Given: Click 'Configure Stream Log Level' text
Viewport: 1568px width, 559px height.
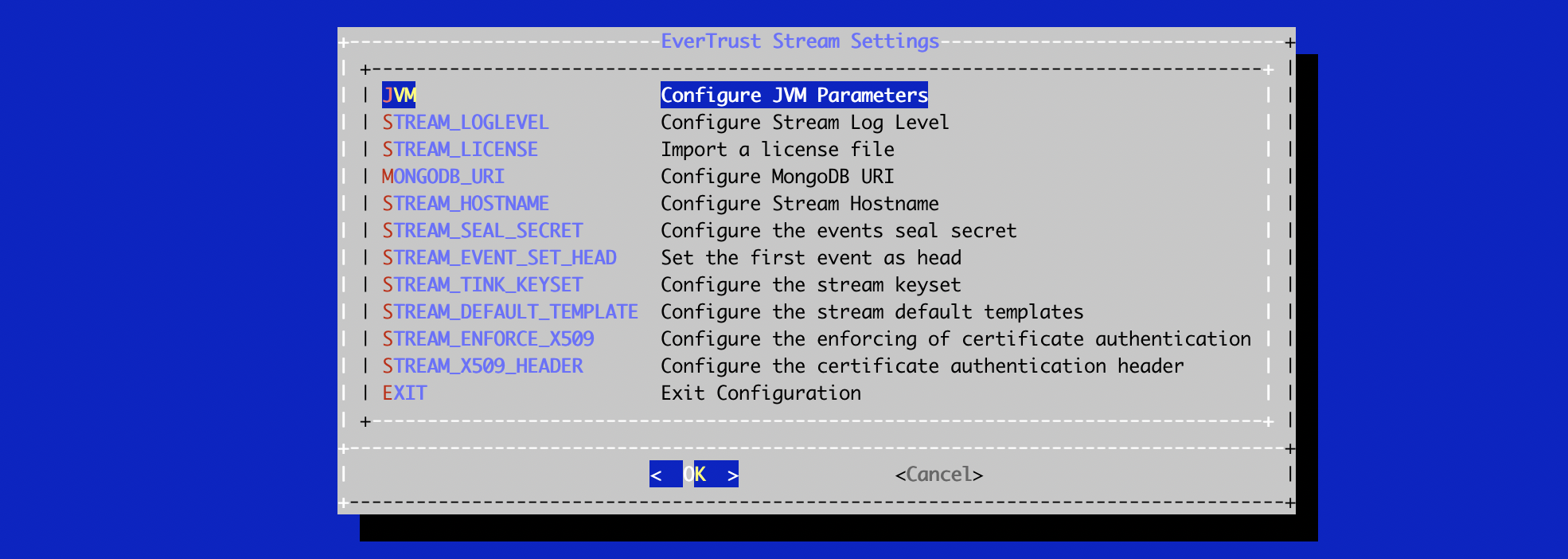Looking at the screenshot, I should click(805, 122).
